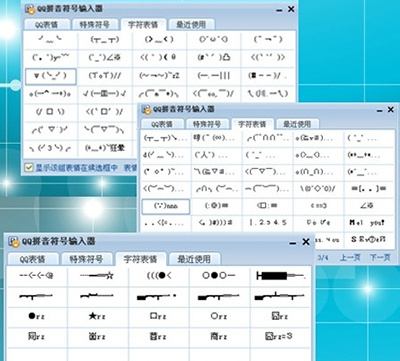The height and width of the screenshot is (361, 400).
Task: Open 最近使用 tab in the top window
Action: [x=191, y=25]
